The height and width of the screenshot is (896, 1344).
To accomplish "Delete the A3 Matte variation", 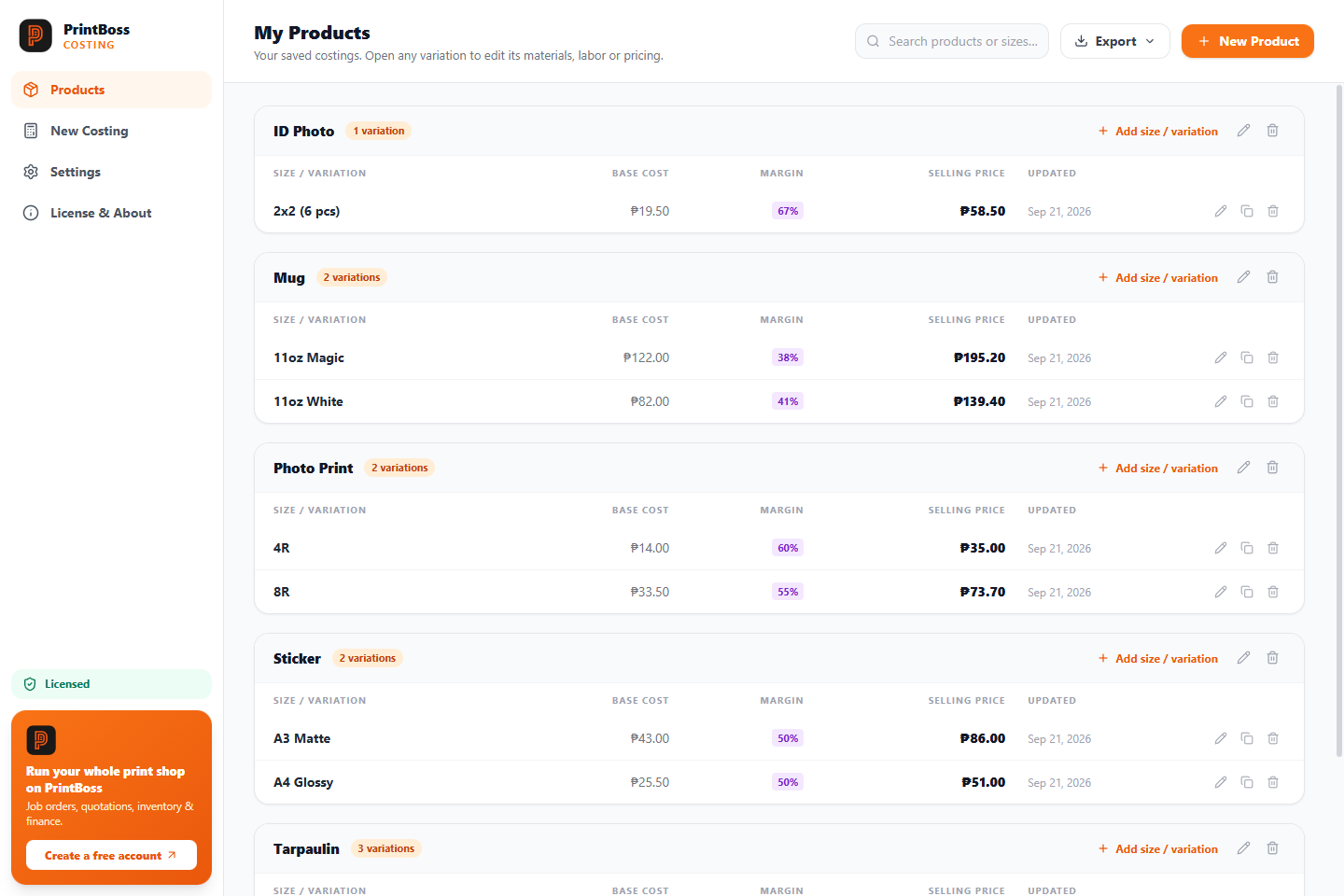I will pos(1273,738).
